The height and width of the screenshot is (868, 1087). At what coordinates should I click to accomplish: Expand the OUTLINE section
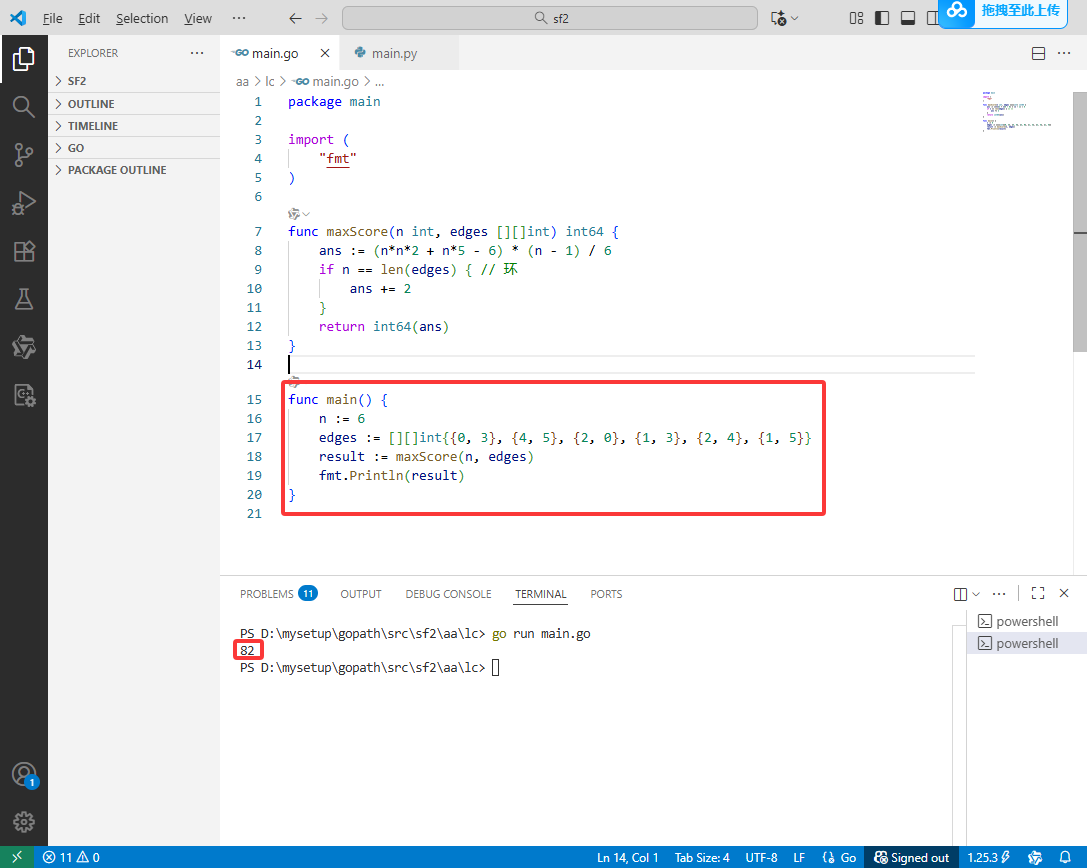[x=134, y=104]
